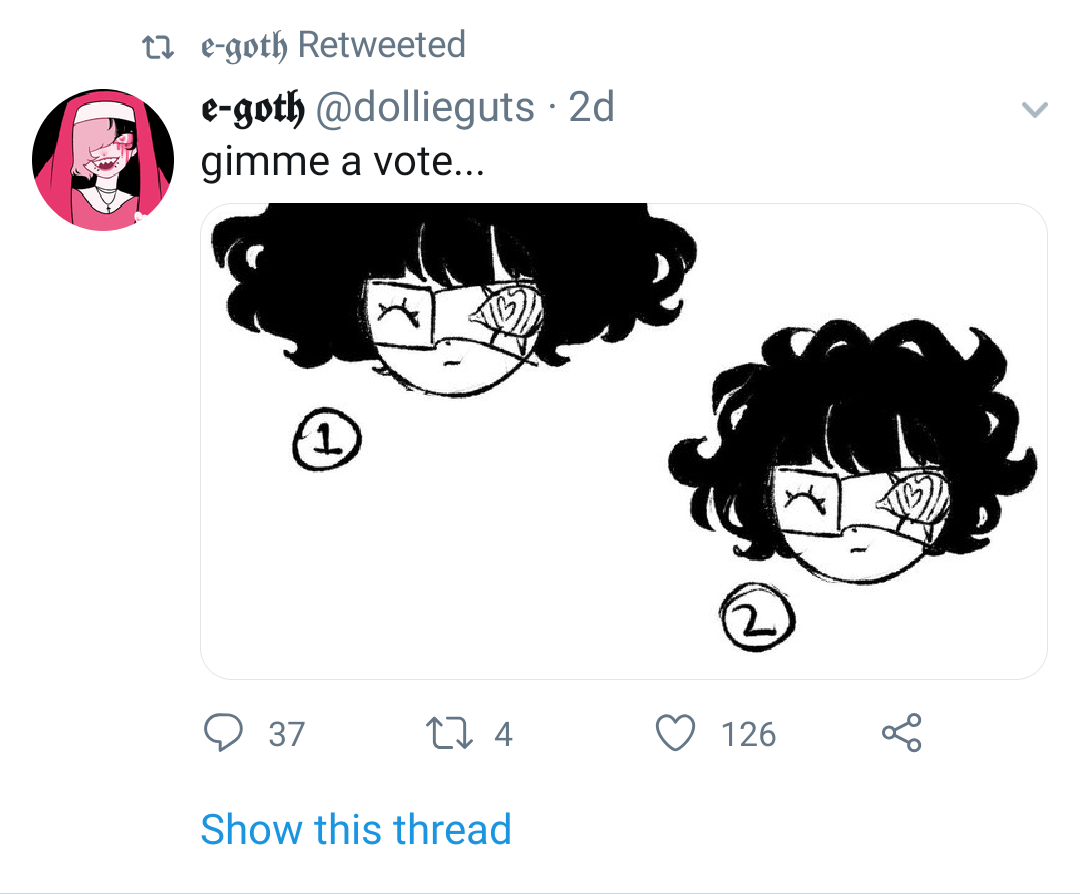Select the "gimme a vote..." tweet text

(x=342, y=160)
